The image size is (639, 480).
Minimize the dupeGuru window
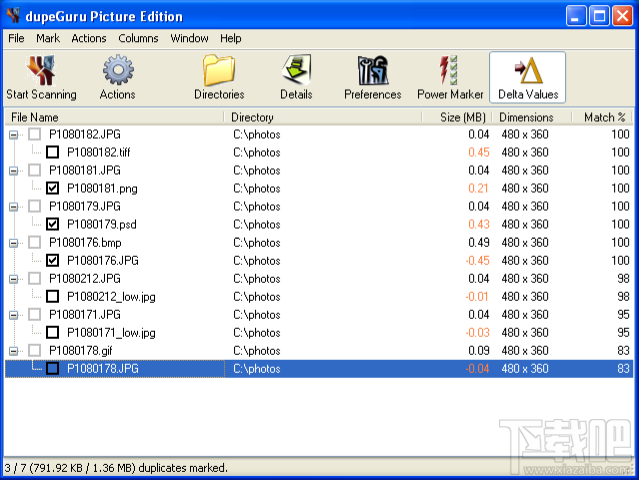click(x=576, y=16)
